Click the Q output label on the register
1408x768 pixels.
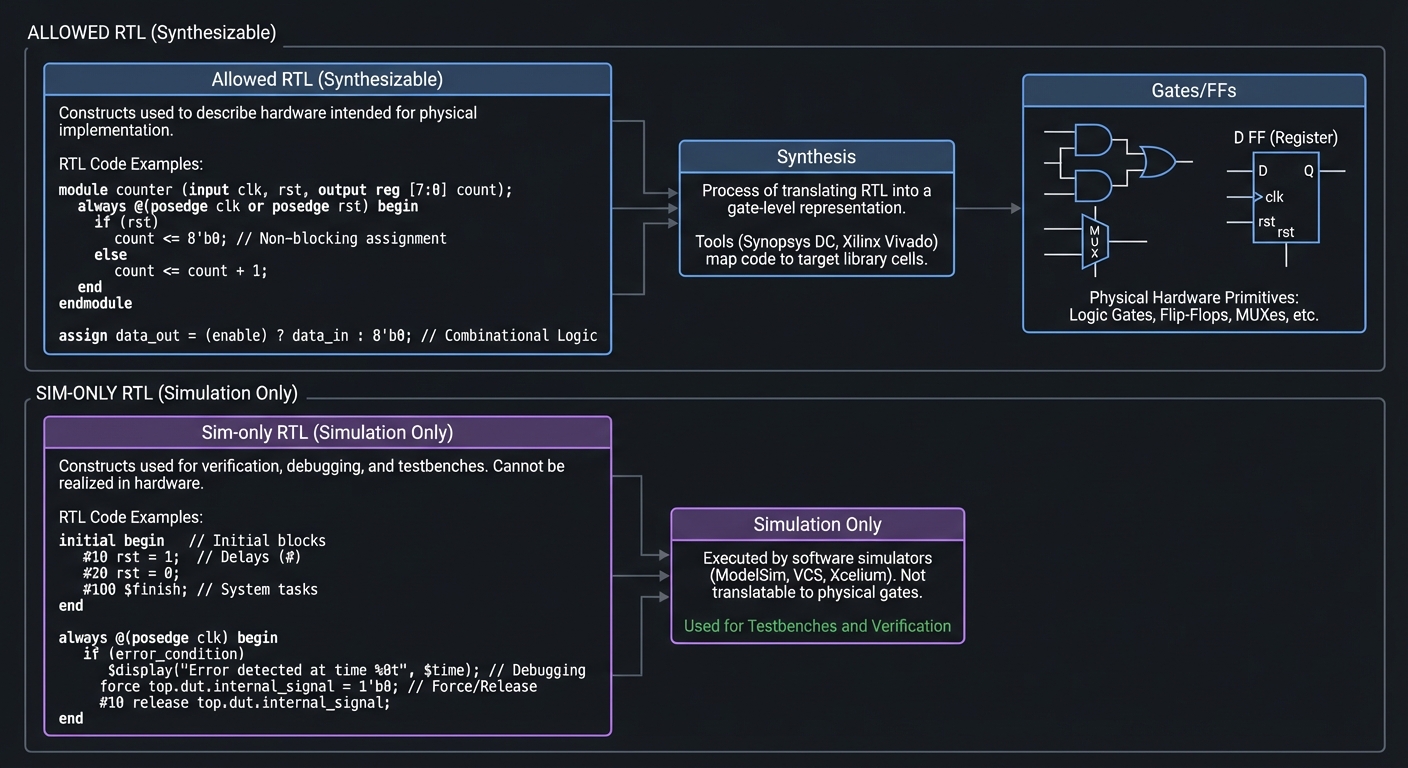coord(1308,171)
